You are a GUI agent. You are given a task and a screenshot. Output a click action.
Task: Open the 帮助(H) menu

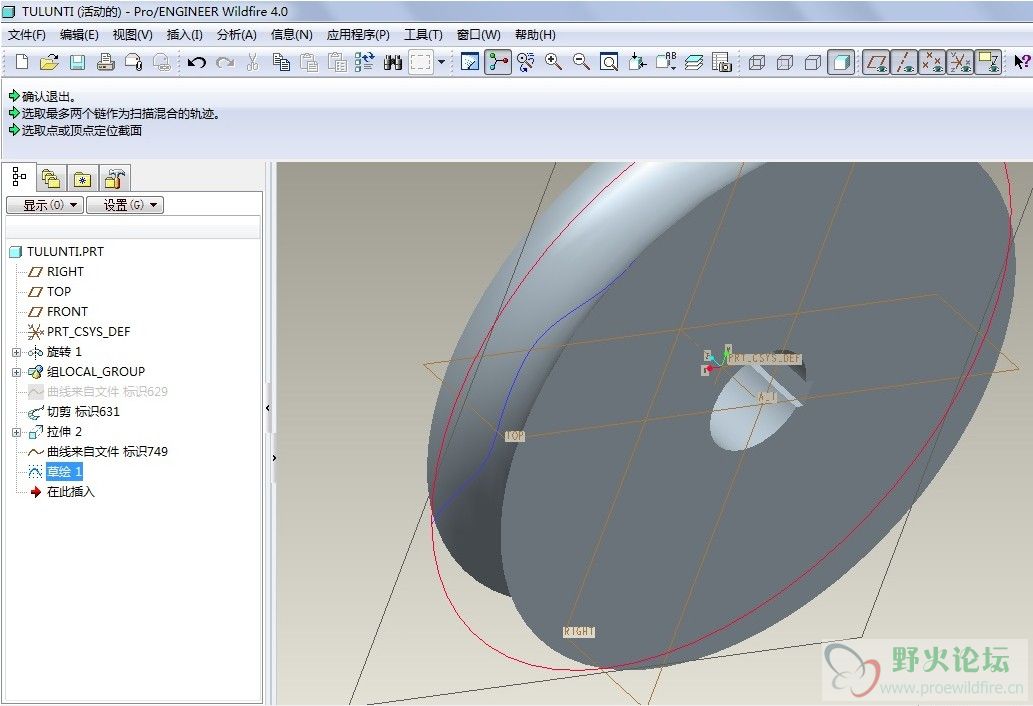click(535, 35)
